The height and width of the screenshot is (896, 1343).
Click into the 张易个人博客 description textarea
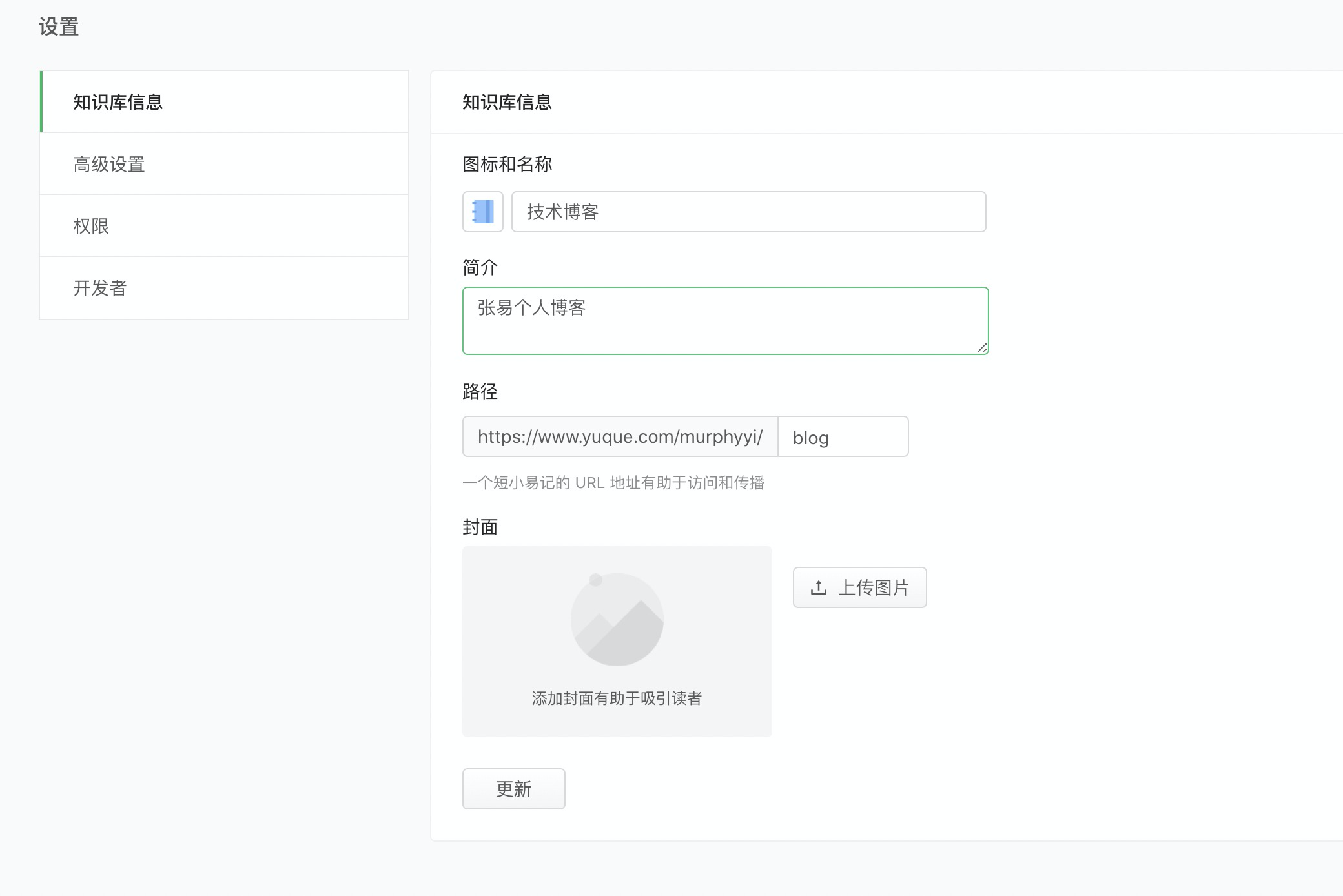point(725,321)
